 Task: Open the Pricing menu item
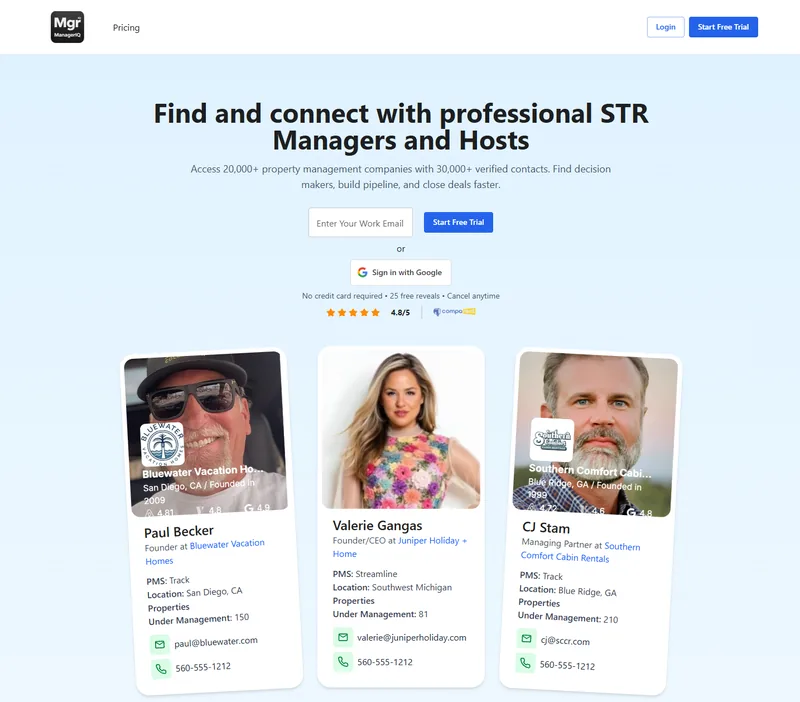coord(126,28)
